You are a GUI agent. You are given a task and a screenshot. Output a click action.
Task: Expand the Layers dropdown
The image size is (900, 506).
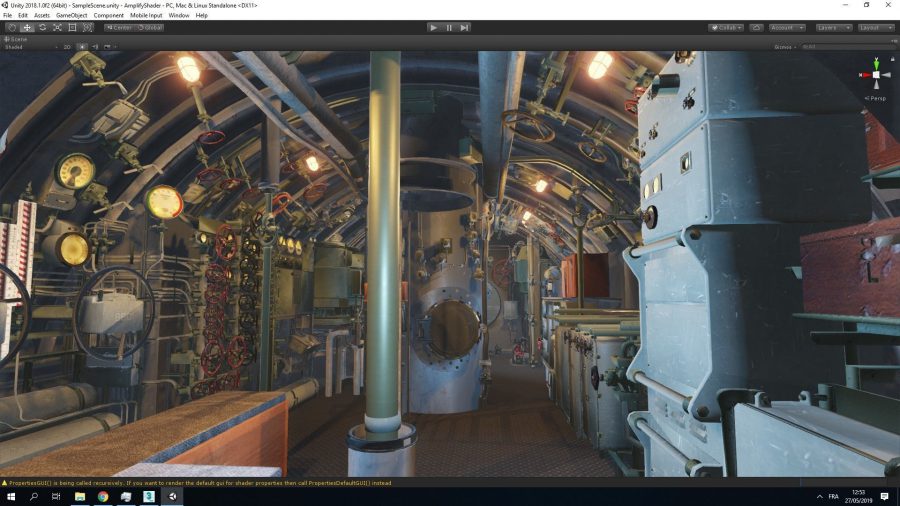(x=833, y=27)
